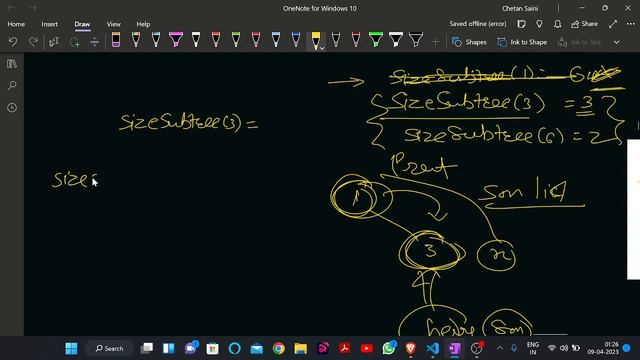Open notifications bell
Image resolution: width=640 pixels, height=360 pixels.
click(x=558, y=24)
